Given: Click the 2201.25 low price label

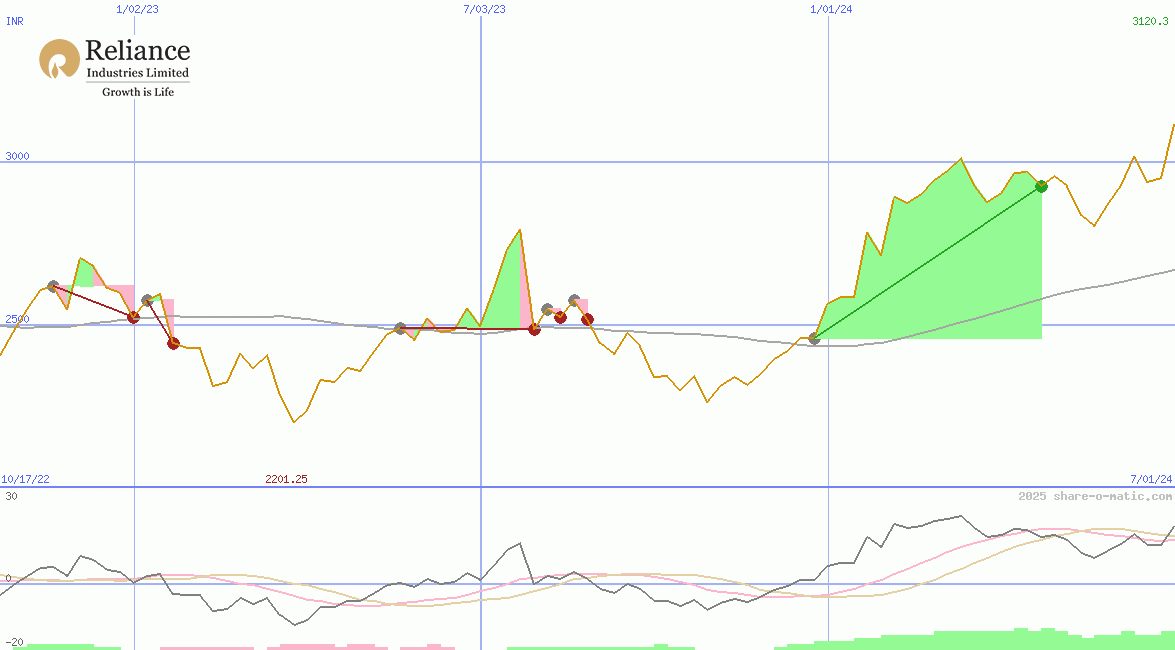Looking at the screenshot, I should 286,480.
